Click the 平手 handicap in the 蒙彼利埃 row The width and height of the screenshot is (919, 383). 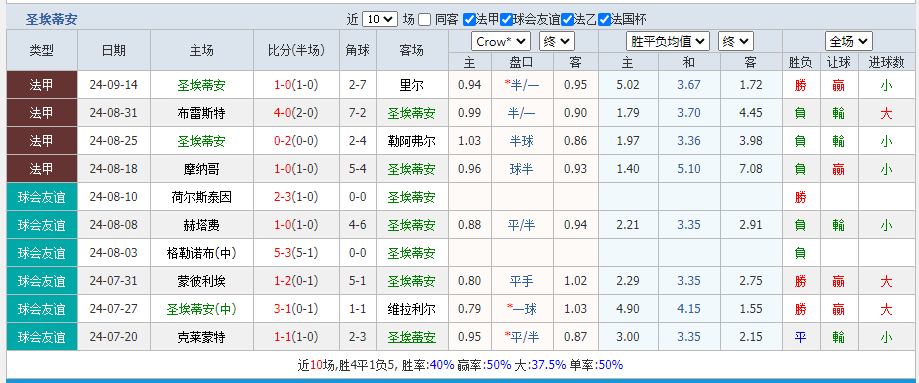point(522,282)
